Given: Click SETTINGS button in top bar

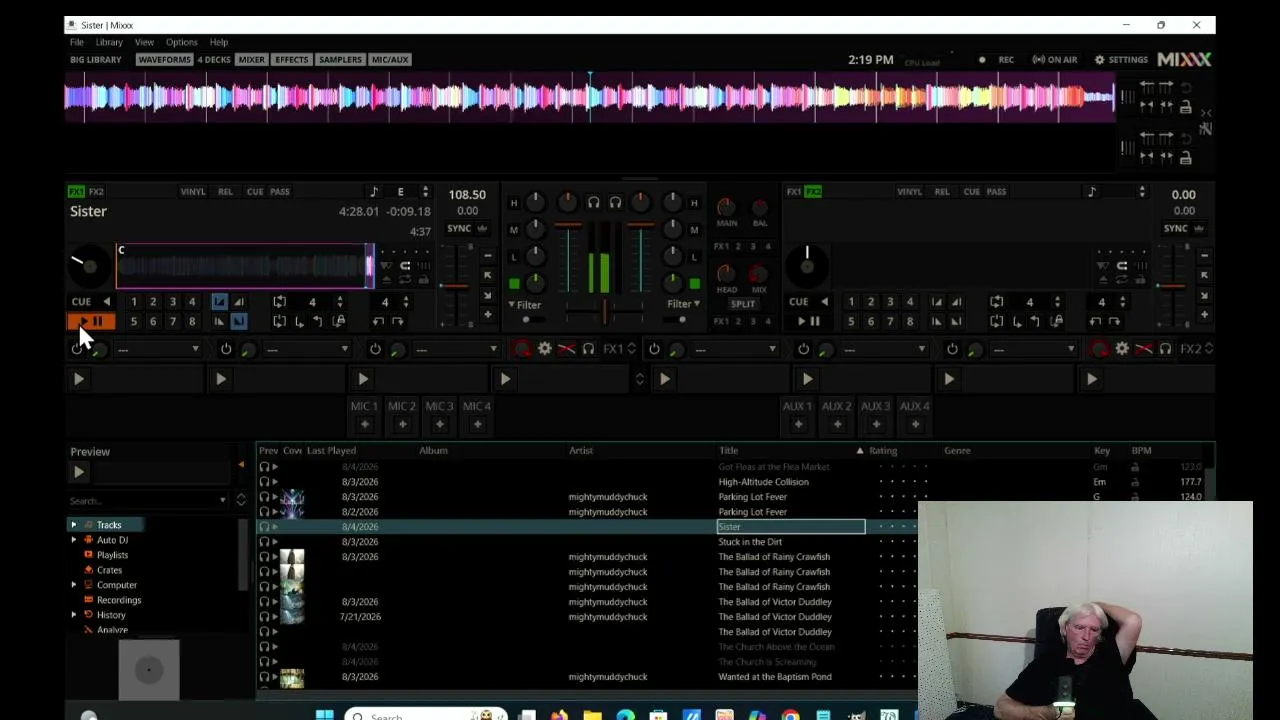Looking at the screenshot, I should pos(1121,60).
